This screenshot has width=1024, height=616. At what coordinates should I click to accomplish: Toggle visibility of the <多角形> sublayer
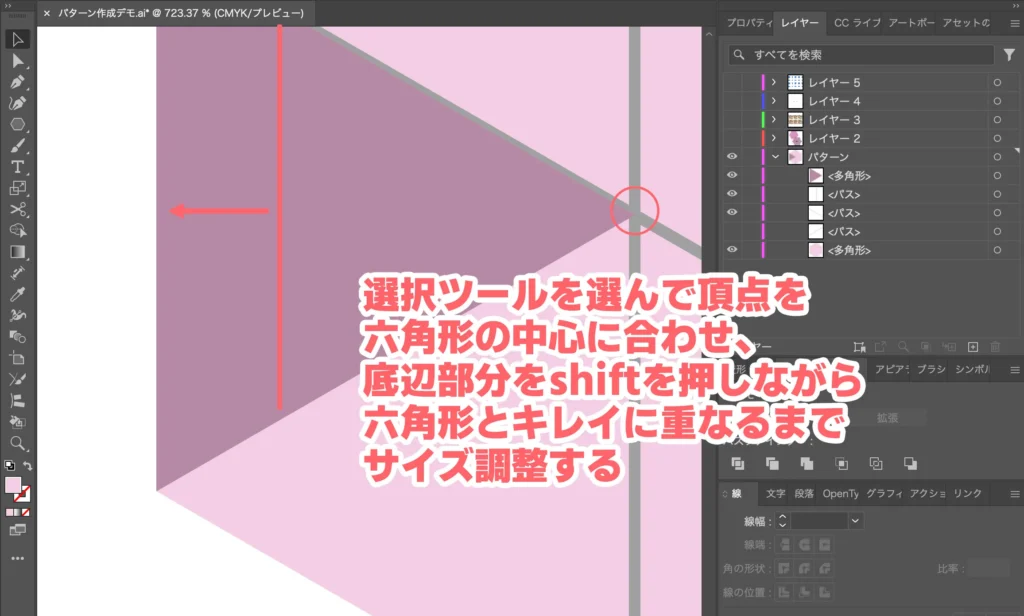pos(732,175)
